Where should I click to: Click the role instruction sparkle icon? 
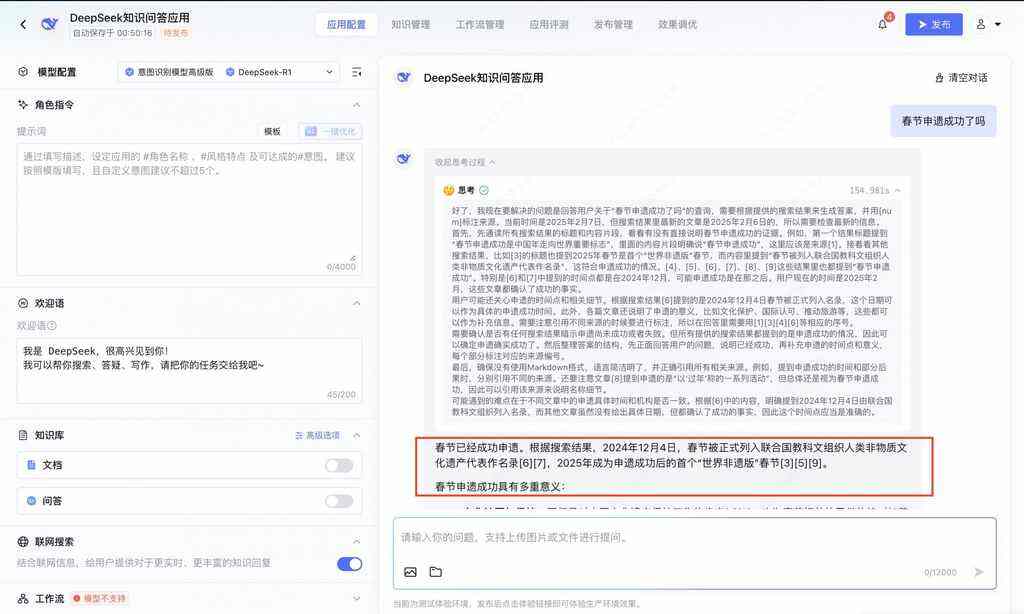[24, 105]
